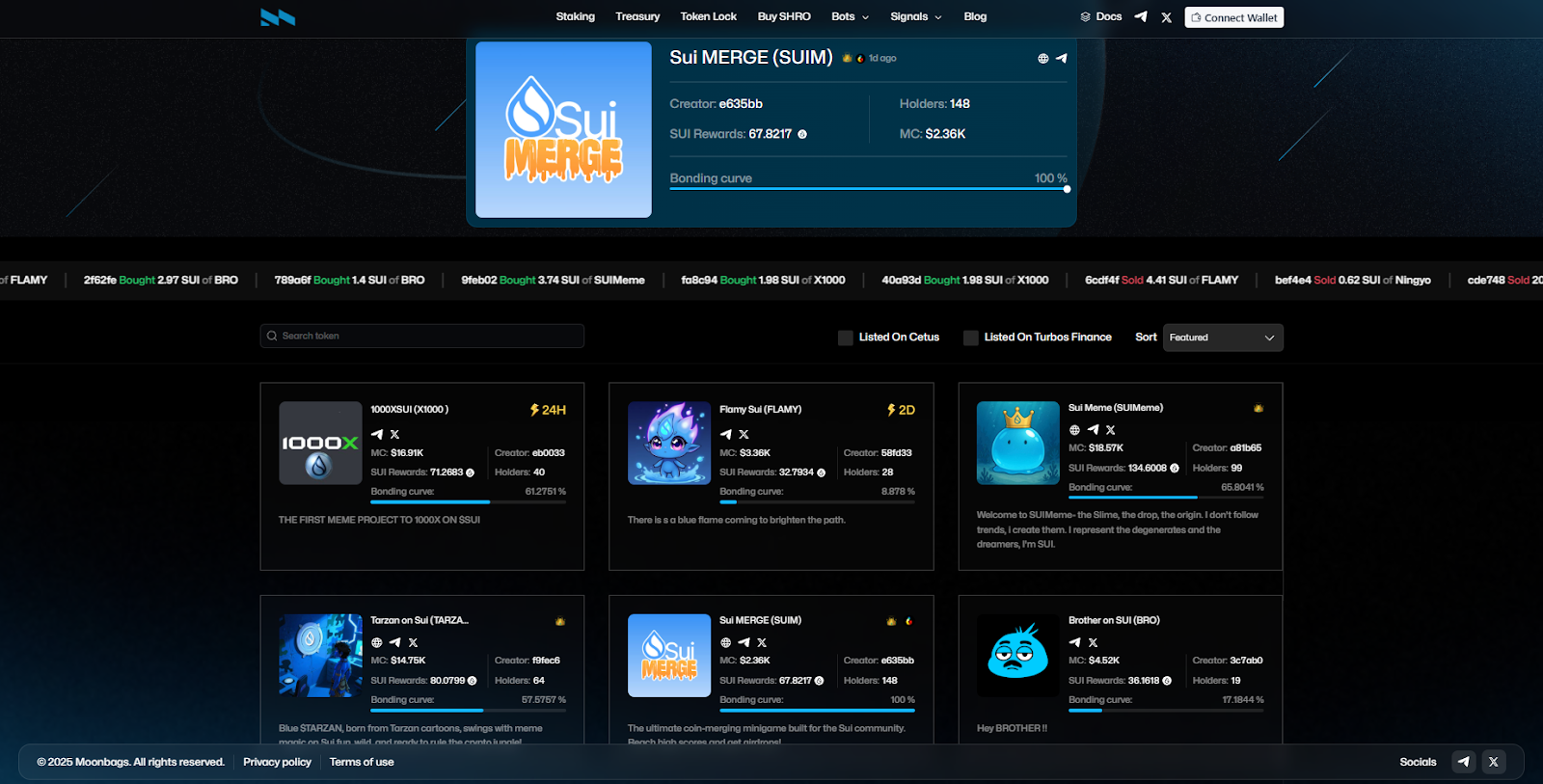Enable the Listed On Turbos Finance checkbox
This screenshot has width=1543, height=784.
pyautogui.click(x=971, y=338)
